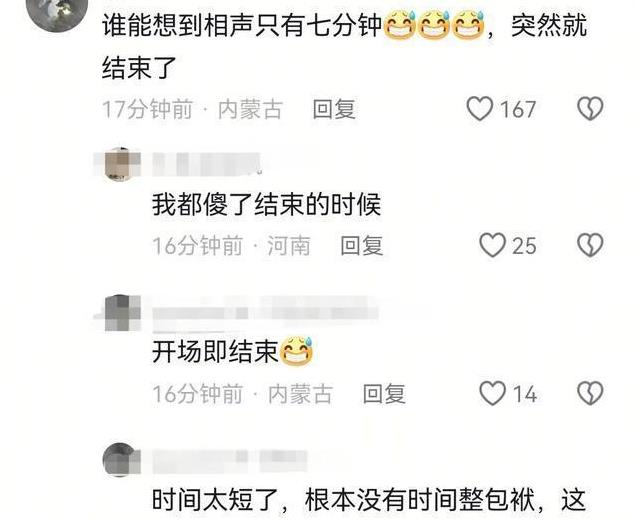Reply to the 河南 comment

pos(362,246)
